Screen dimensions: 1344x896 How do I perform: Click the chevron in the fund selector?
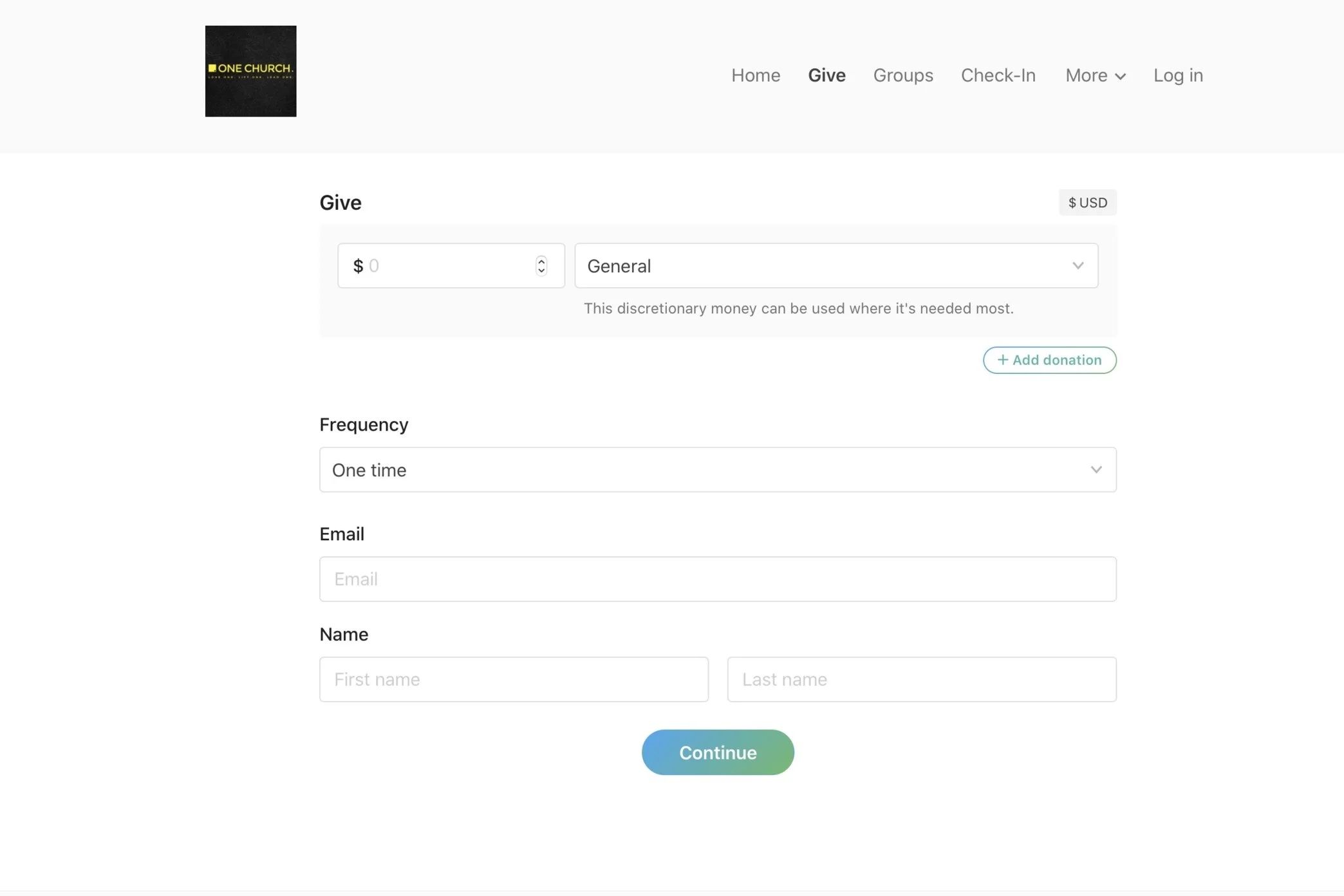(x=1078, y=265)
